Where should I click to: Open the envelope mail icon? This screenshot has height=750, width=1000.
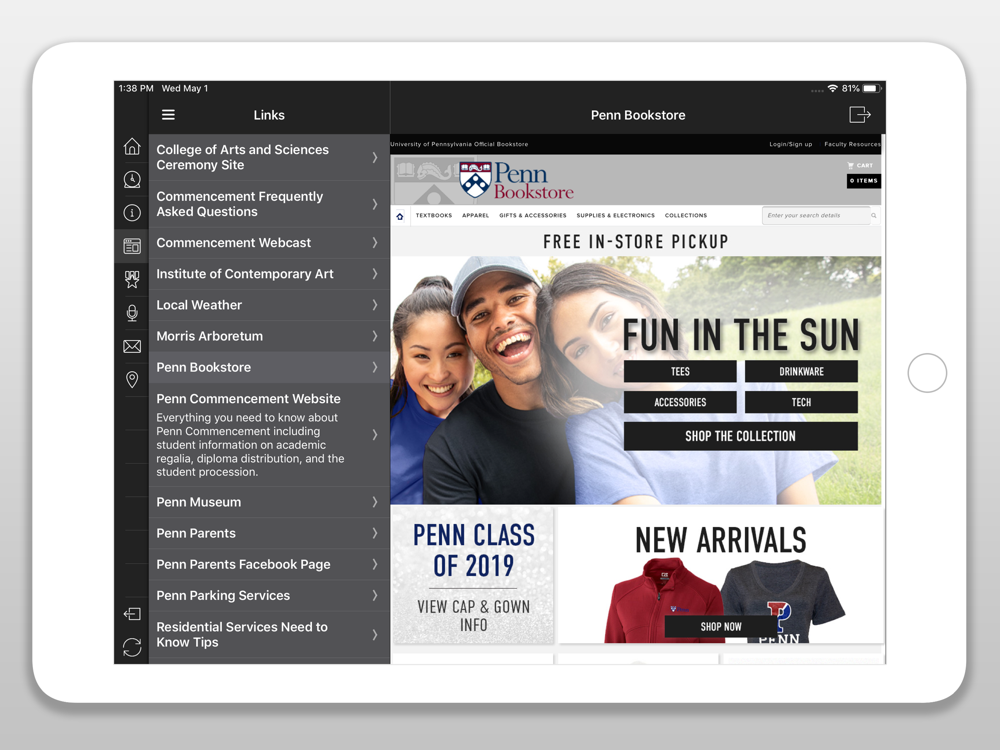(x=132, y=346)
